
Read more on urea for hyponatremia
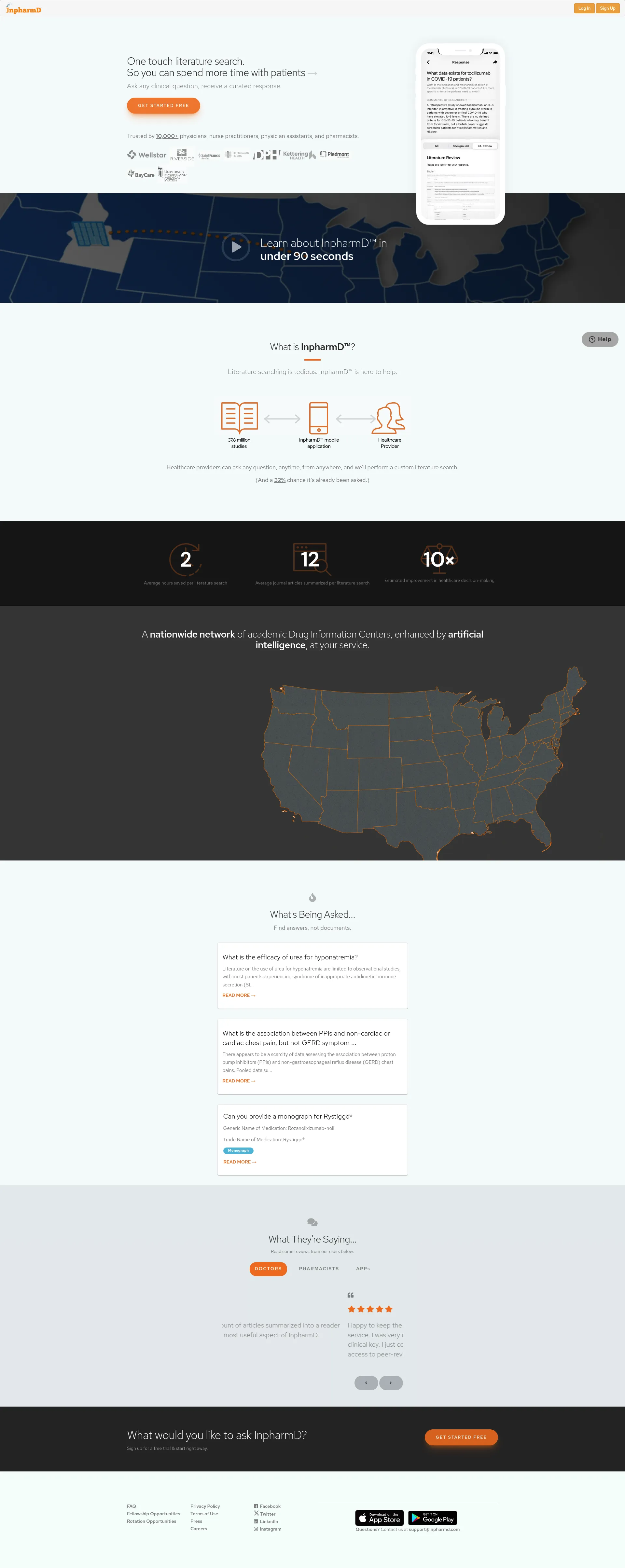(x=239, y=995)
